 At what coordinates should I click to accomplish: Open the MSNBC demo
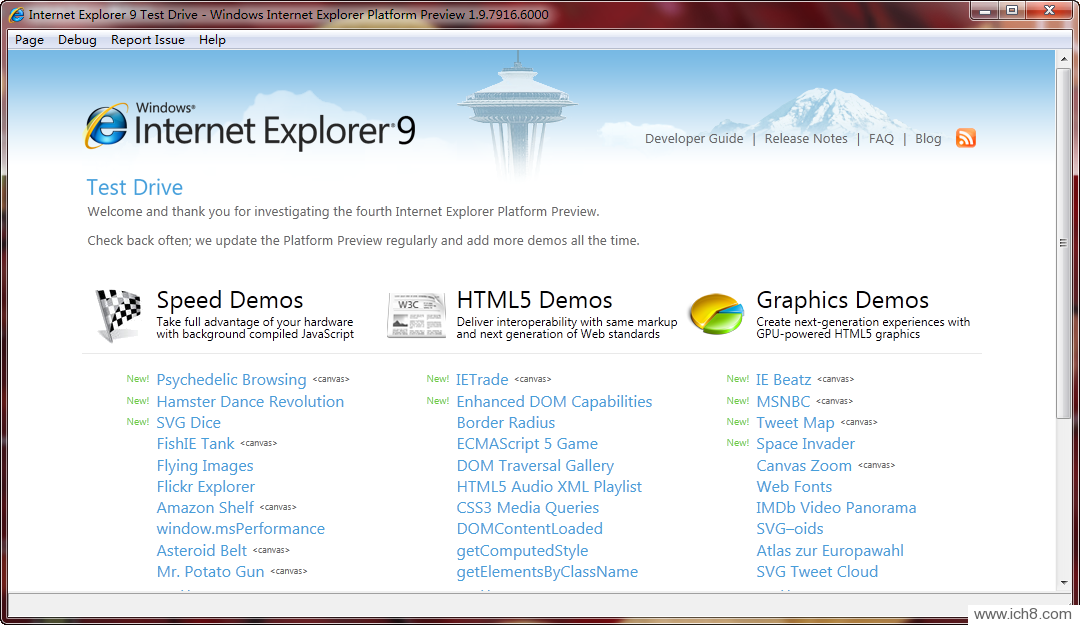783,402
